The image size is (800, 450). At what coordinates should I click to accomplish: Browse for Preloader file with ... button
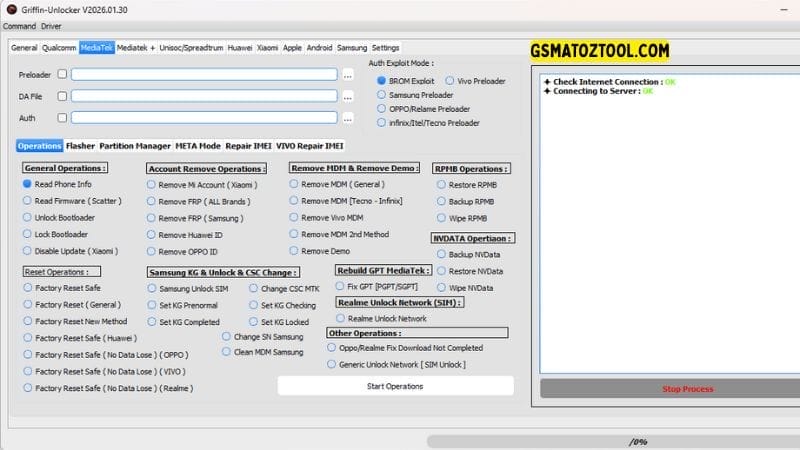tap(348, 74)
